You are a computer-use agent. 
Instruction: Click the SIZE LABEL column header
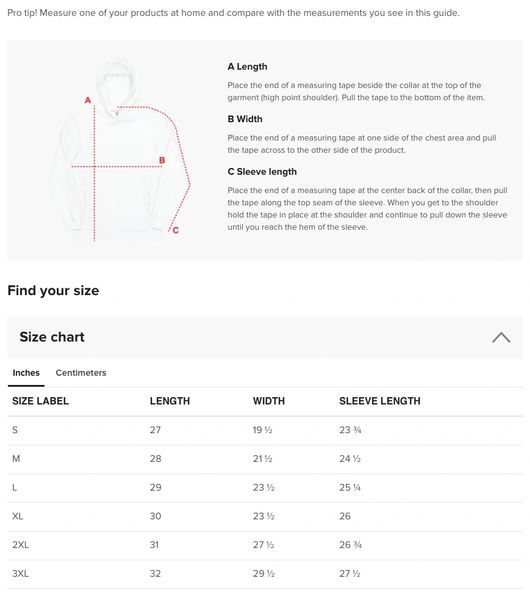point(41,401)
